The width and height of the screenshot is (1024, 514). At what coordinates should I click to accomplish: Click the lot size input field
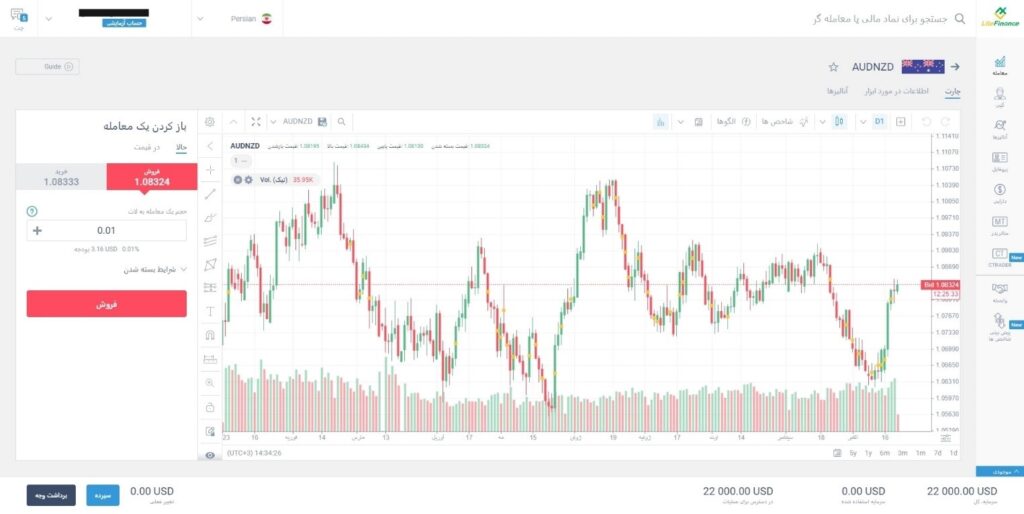(106, 231)
